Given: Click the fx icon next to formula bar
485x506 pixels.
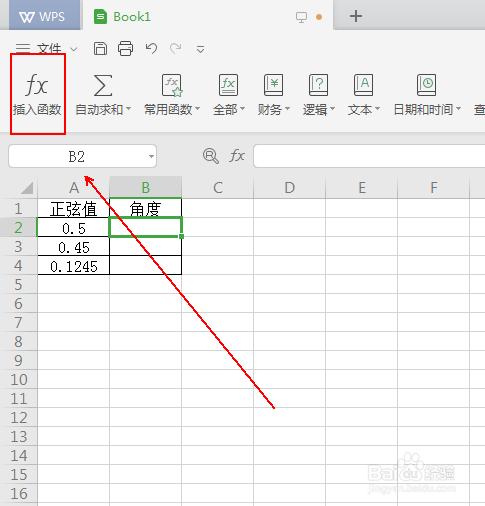Looking at the screenshot, I should (237, 156).
